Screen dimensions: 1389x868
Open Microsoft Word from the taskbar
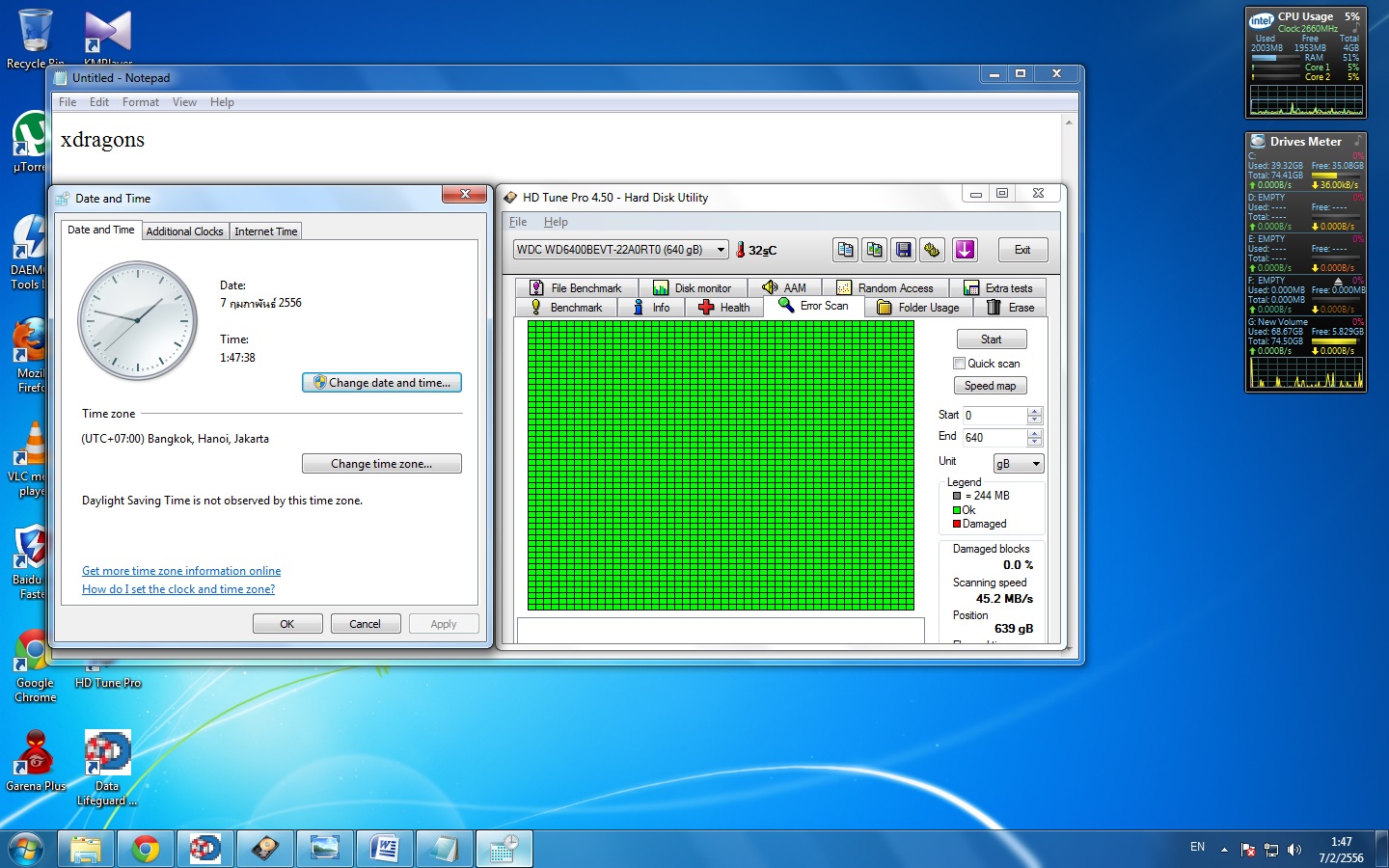tap(384, 849)
